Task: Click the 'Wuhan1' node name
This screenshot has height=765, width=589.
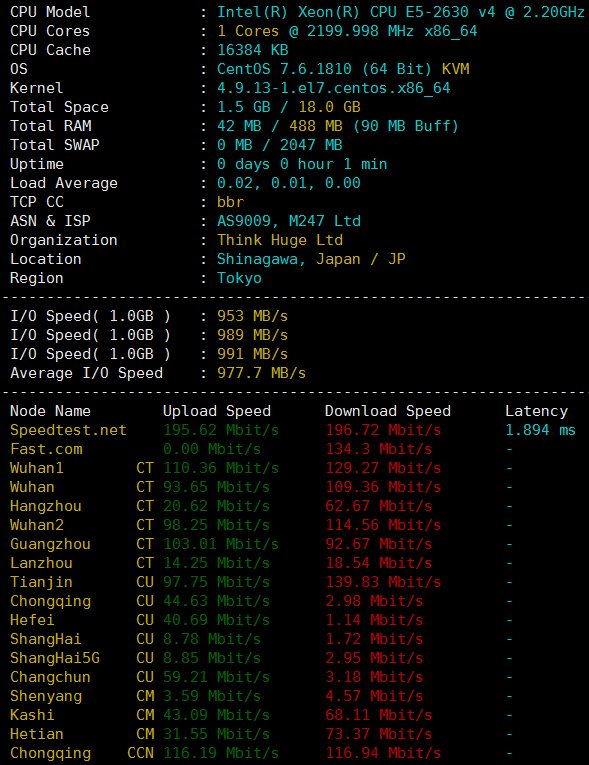Action: pyautogui.click(x=37, y=469)
